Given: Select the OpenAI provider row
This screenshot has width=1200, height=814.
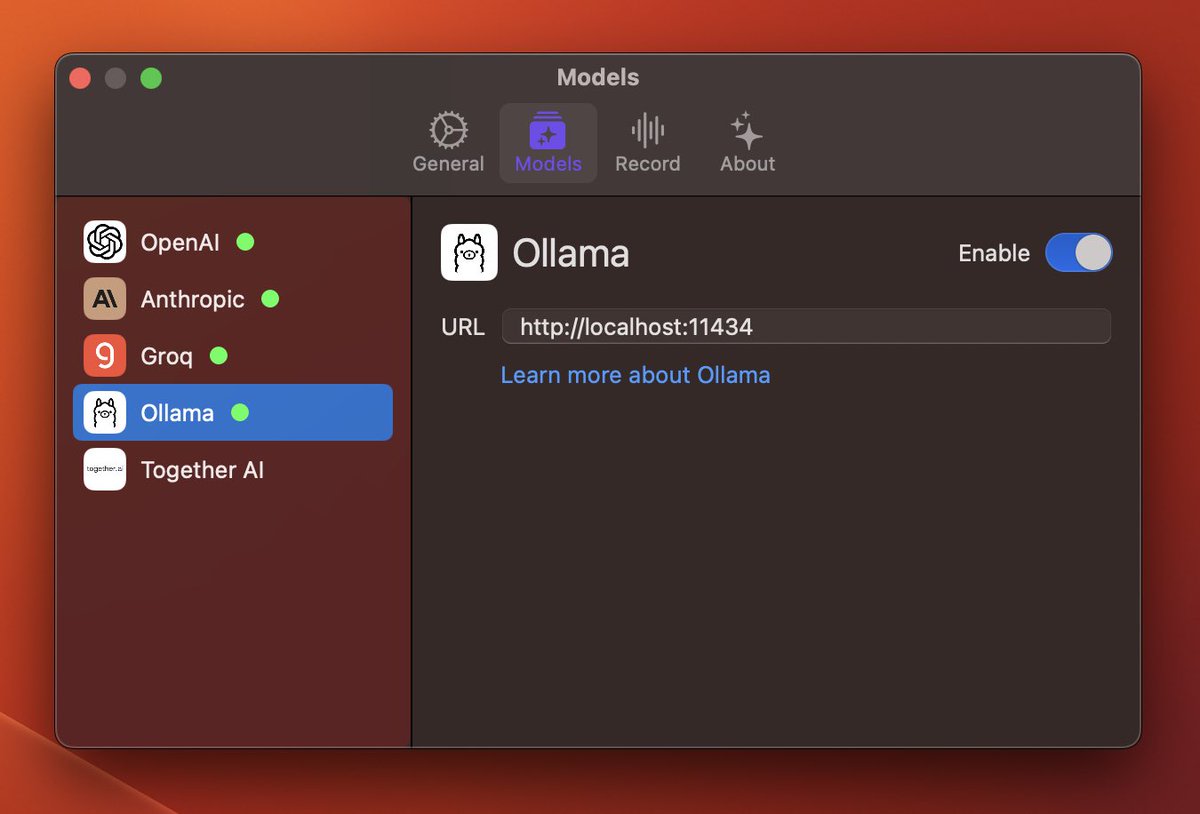Looking at the screenshot, I should pos(233,242).
